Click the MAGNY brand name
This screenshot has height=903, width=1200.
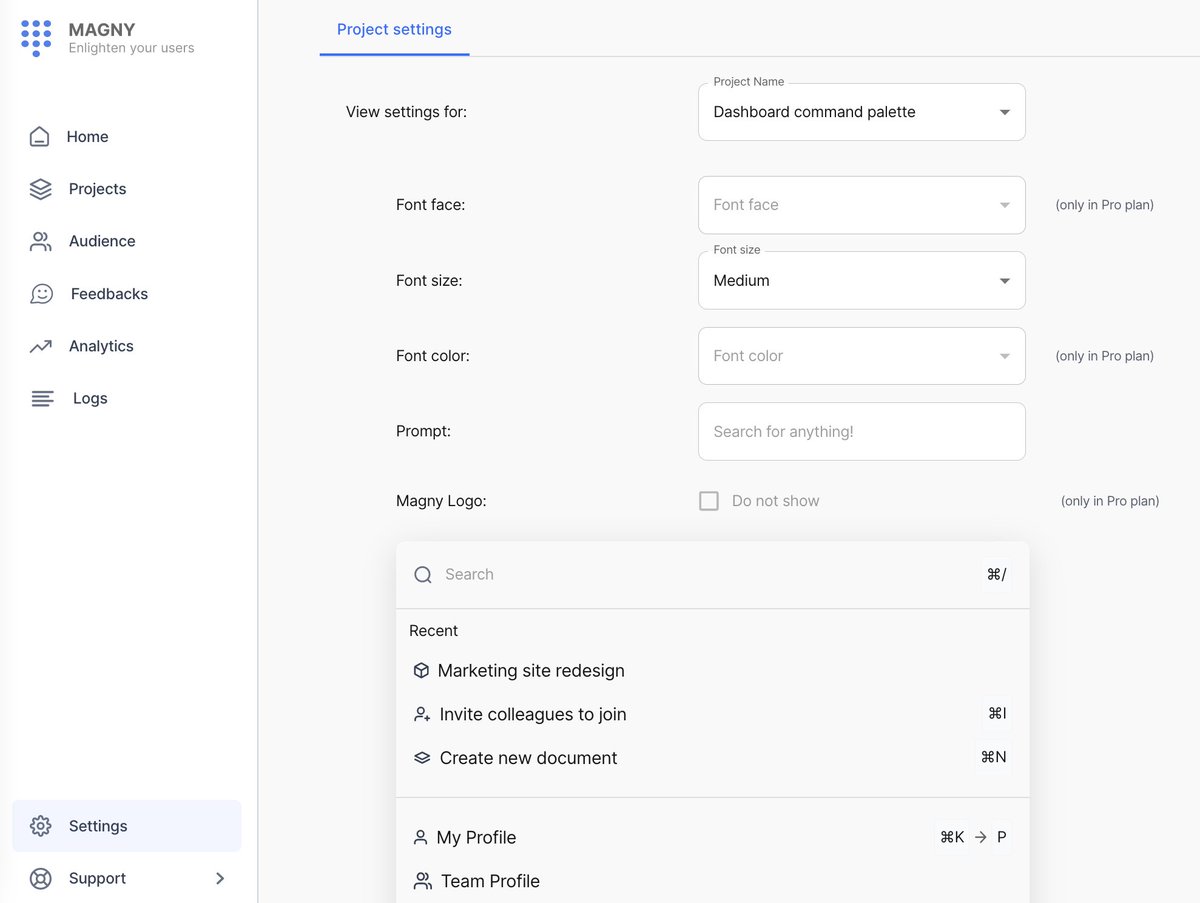pos(102,30)
